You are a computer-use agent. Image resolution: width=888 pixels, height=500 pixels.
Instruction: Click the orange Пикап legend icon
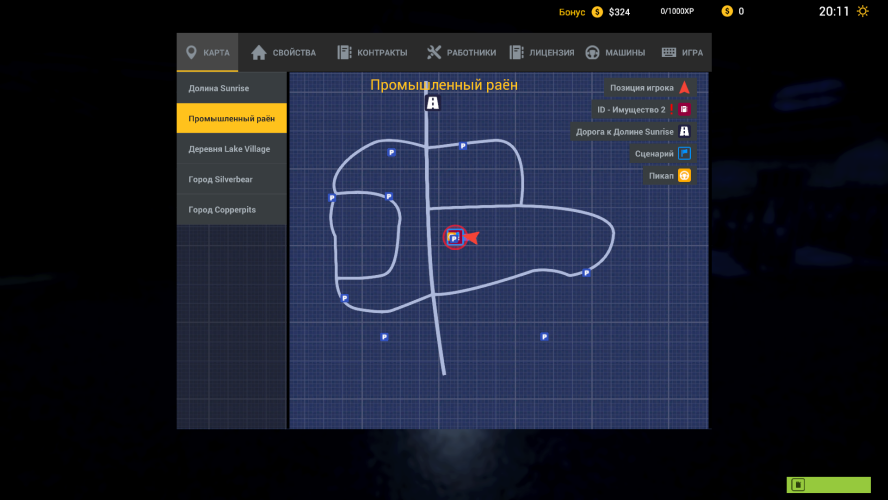coord(684,176)
